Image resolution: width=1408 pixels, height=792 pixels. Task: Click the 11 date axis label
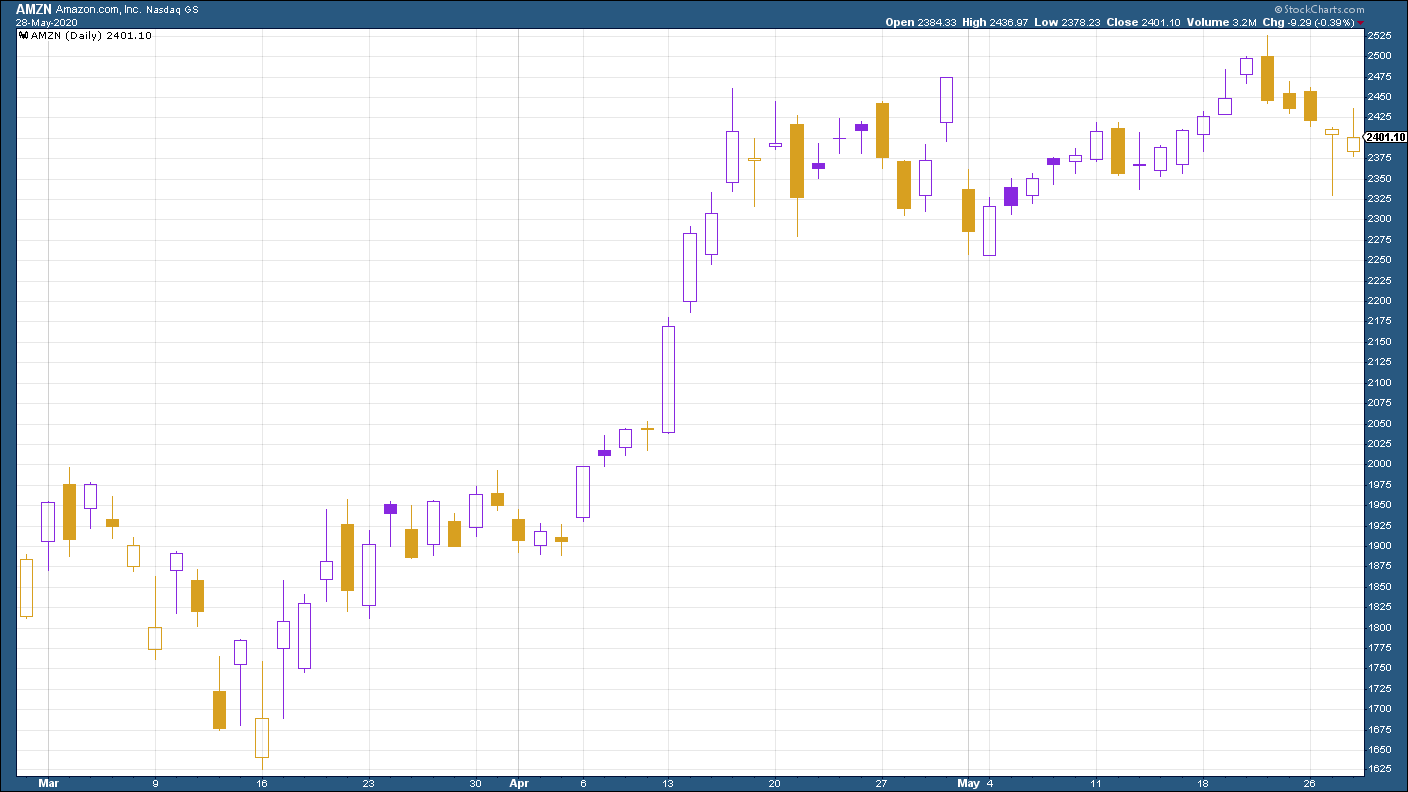click(x=1096, y=784)
